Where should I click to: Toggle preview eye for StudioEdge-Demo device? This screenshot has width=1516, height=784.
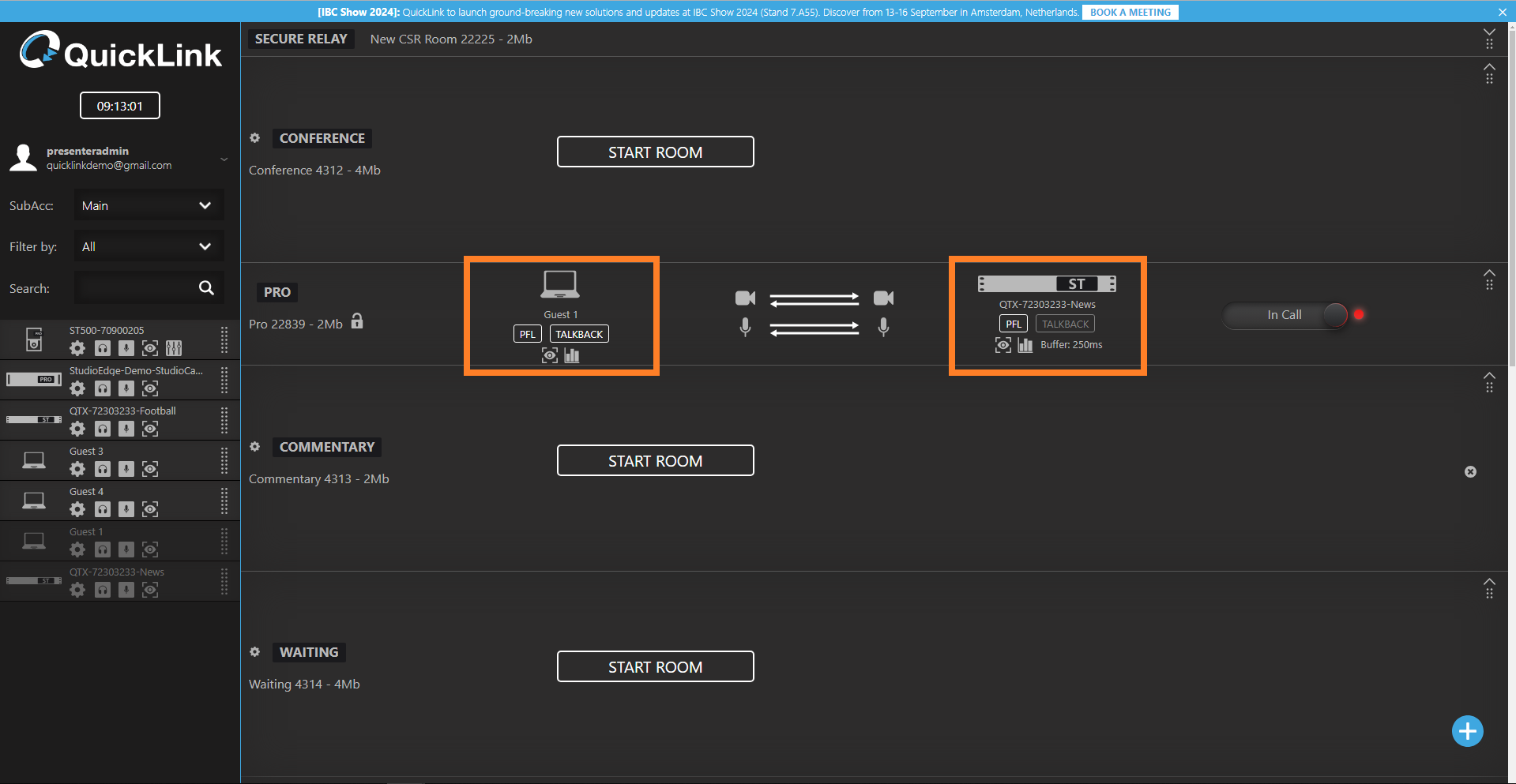[150, 388]
